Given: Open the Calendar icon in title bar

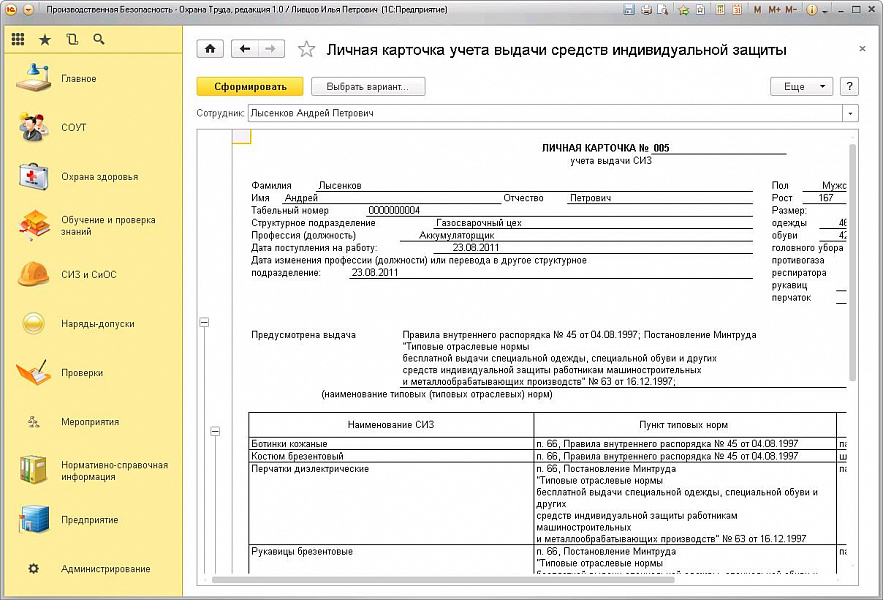Looking at the screenshot, I should (x=737, y=10).
